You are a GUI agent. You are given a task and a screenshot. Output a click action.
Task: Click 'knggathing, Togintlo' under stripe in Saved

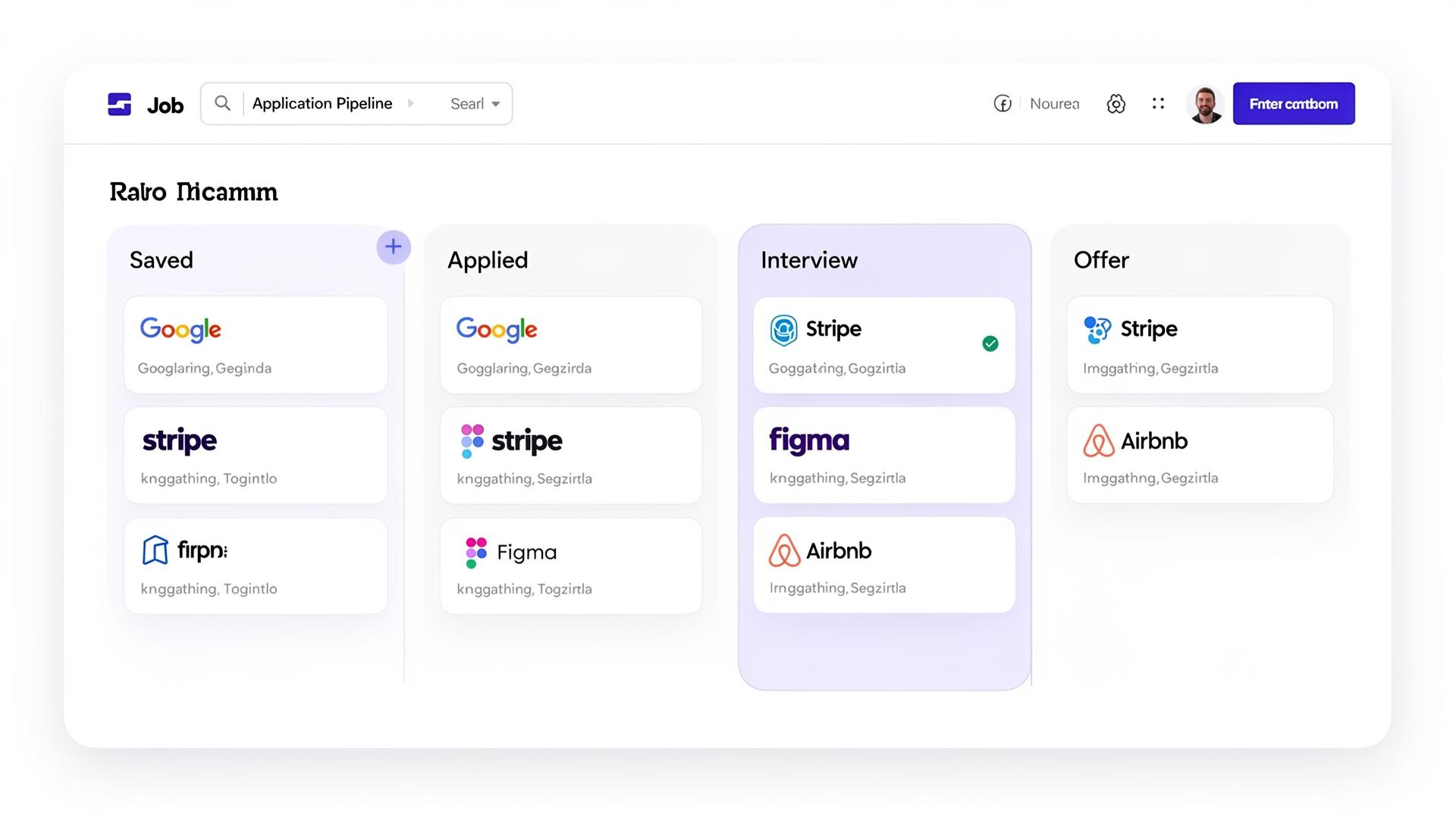(209, 479)
